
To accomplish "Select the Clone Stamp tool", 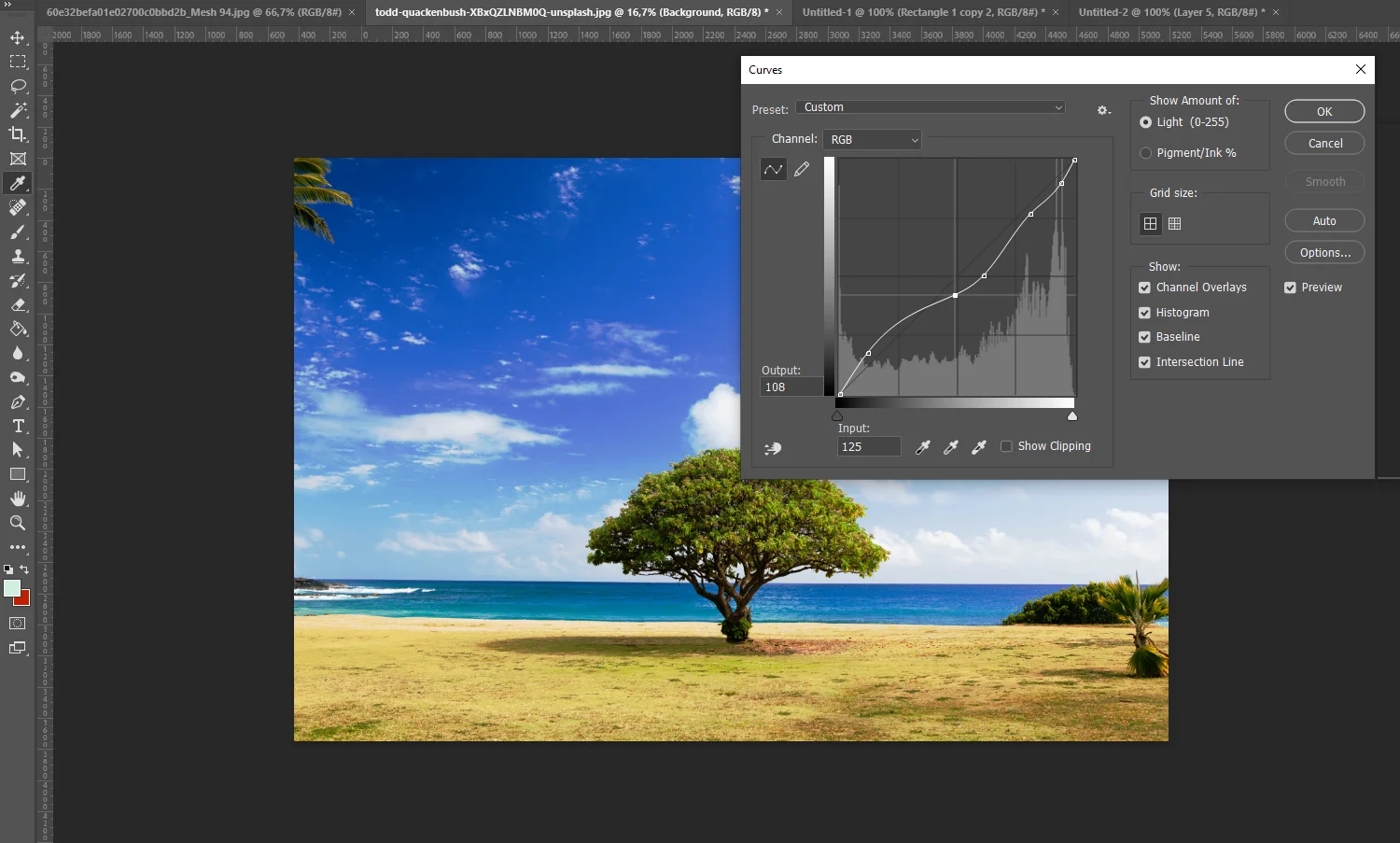I will click(18, 256).
